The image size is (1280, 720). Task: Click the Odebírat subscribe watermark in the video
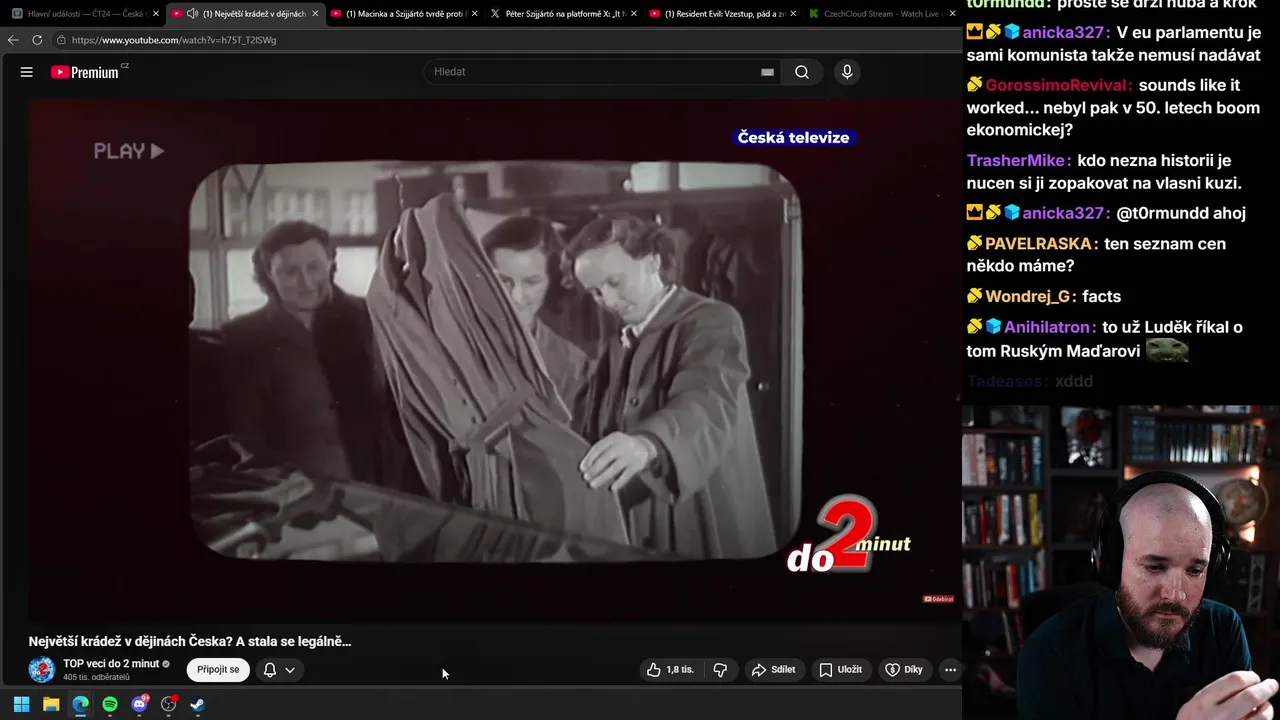tap(938, 599)
